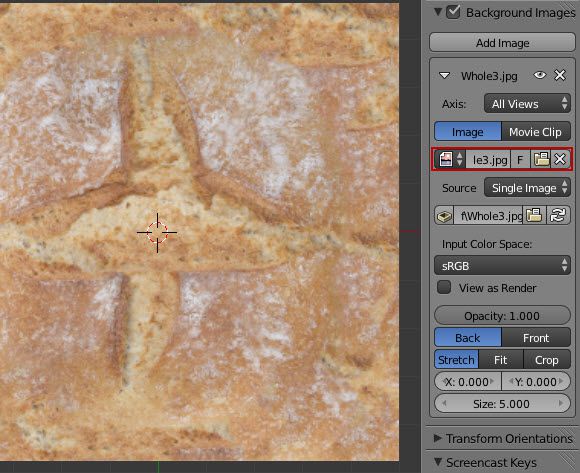The height and width of the screenshot is (473, 580).
Task: Open the Source Single Image dropdown
Action: click(527, 187)
